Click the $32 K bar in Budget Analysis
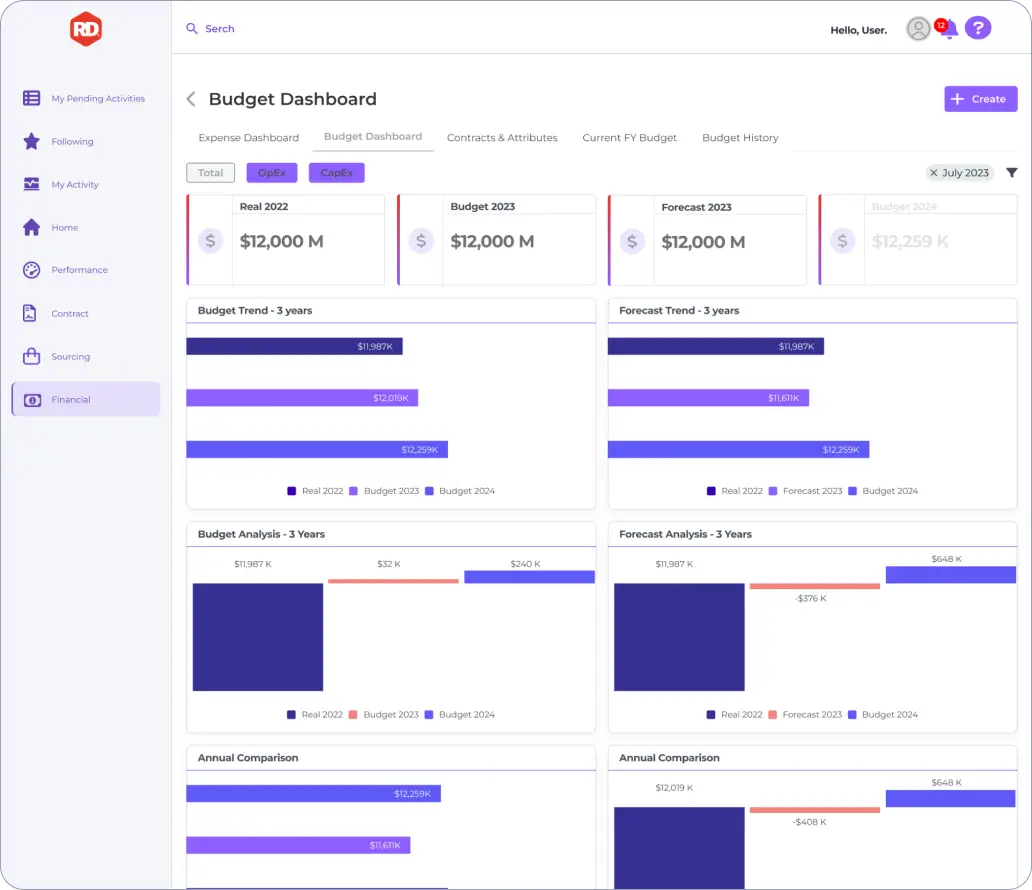This screenshot has width=1032, height=890. click(x=393, y=581)
